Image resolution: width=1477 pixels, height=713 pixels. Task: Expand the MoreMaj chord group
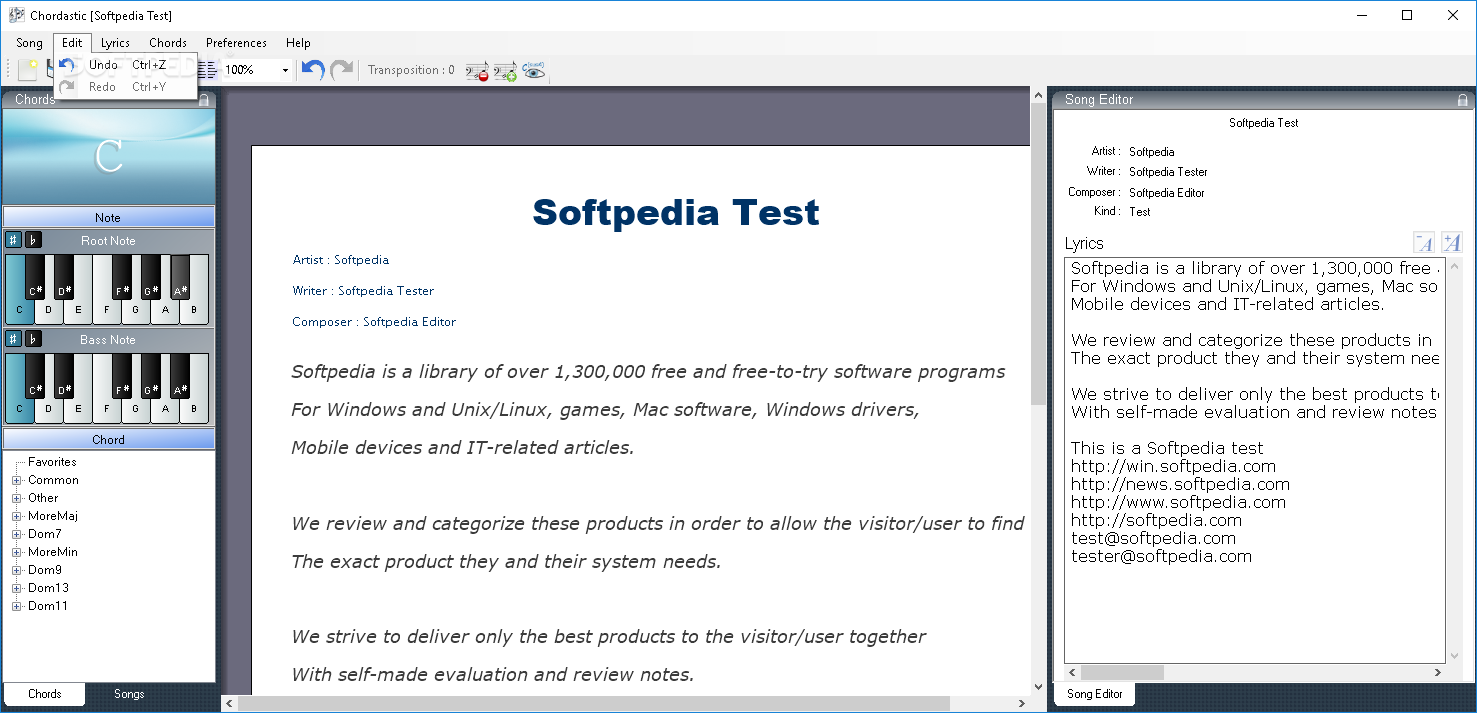pos(16,516)
